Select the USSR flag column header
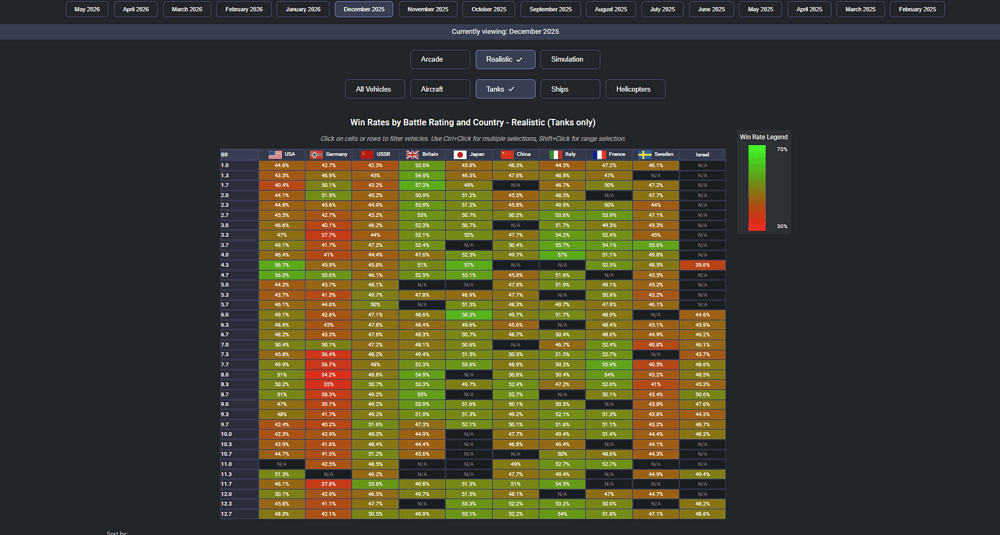The image size is (1000, 535). coord(375,154)
